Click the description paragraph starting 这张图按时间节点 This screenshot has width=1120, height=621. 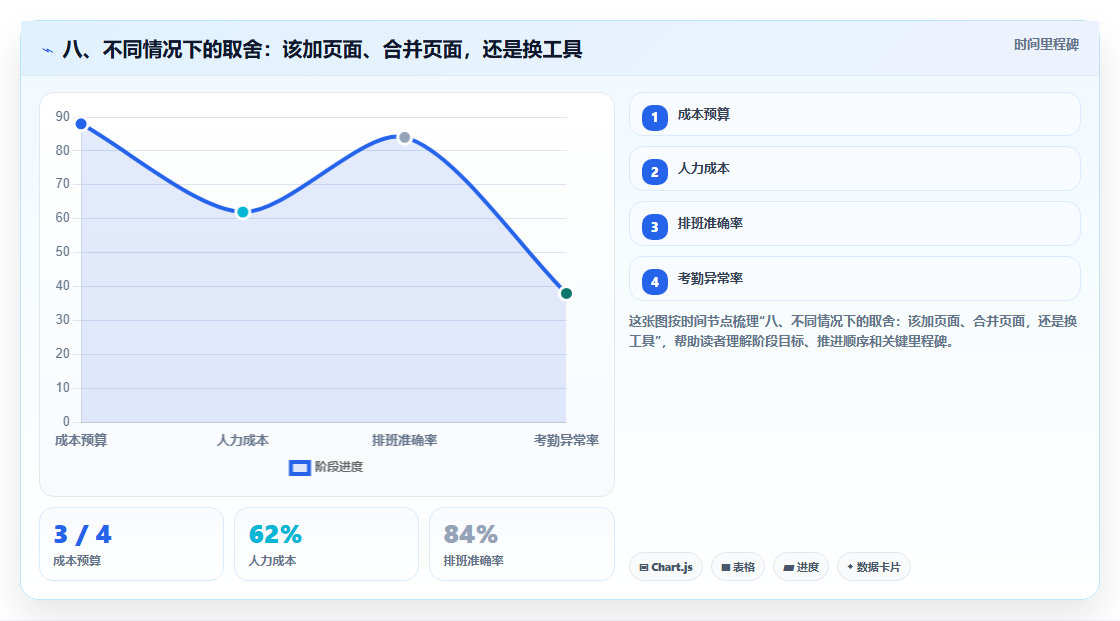[x=853, y=332]
